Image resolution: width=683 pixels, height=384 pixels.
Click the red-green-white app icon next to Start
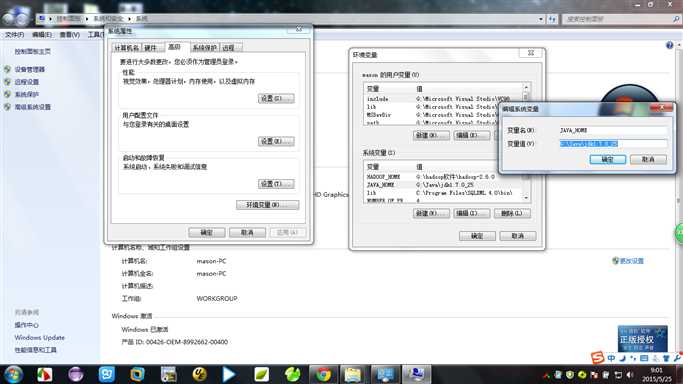pyautogui.click(x=44, y=374)
